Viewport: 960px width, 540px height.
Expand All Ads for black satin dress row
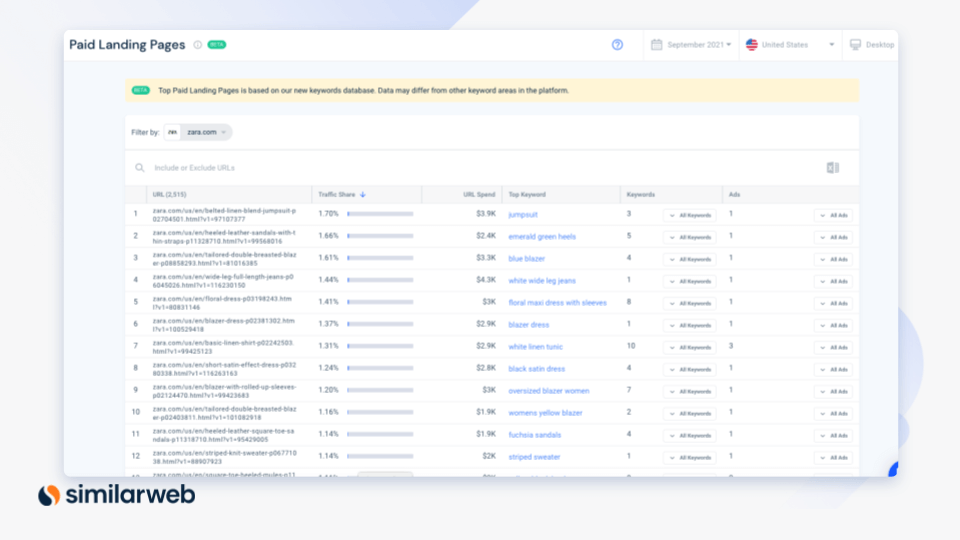tap(833, 370)
